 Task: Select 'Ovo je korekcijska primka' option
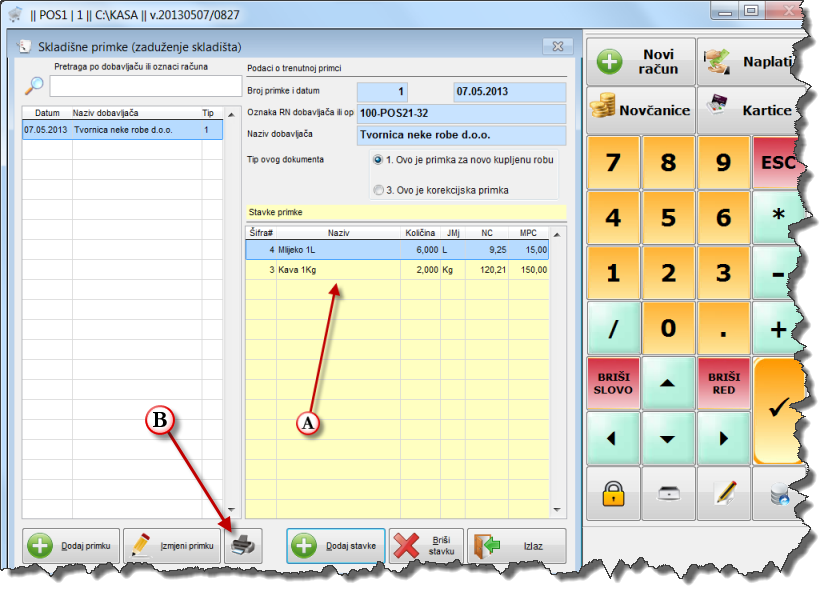[378, 190]
